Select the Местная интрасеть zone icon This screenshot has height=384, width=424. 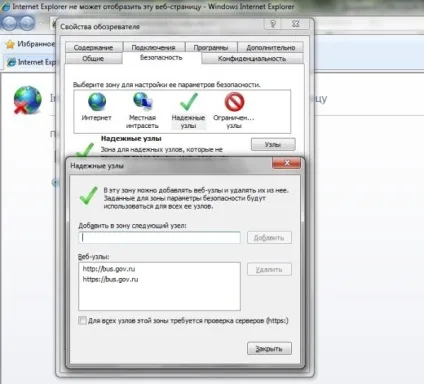pyautogui.click(x=143, y=101)
